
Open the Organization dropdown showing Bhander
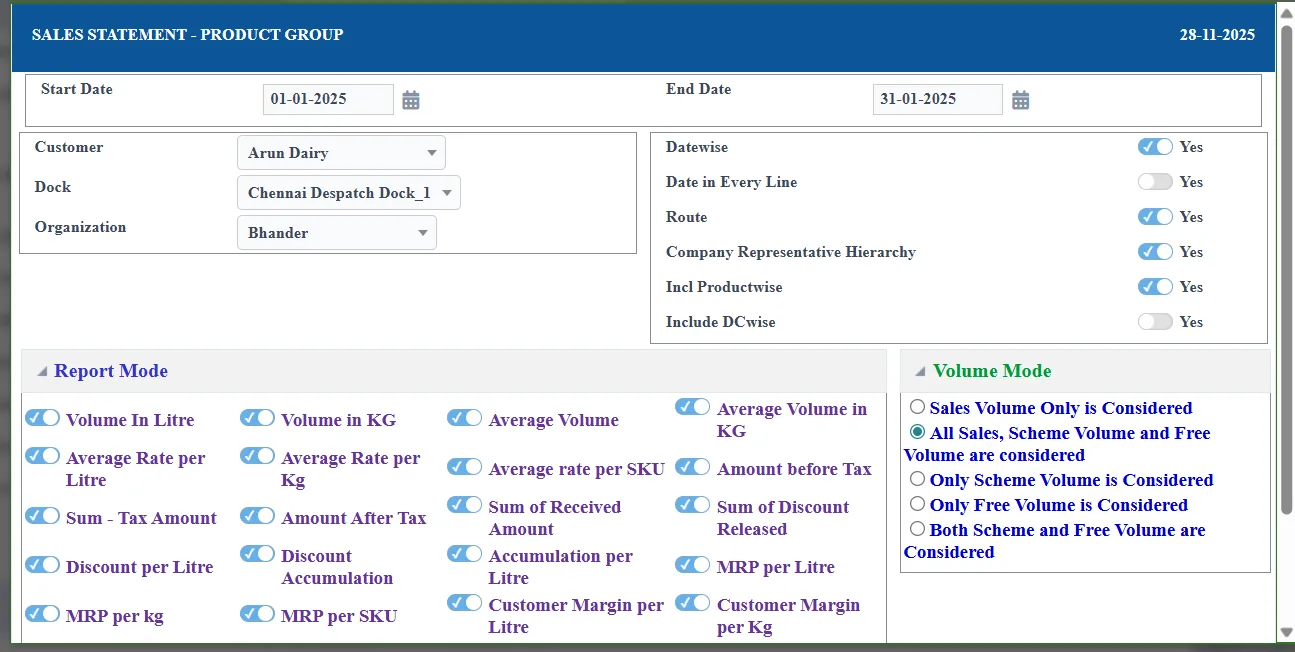click(337, 233)
